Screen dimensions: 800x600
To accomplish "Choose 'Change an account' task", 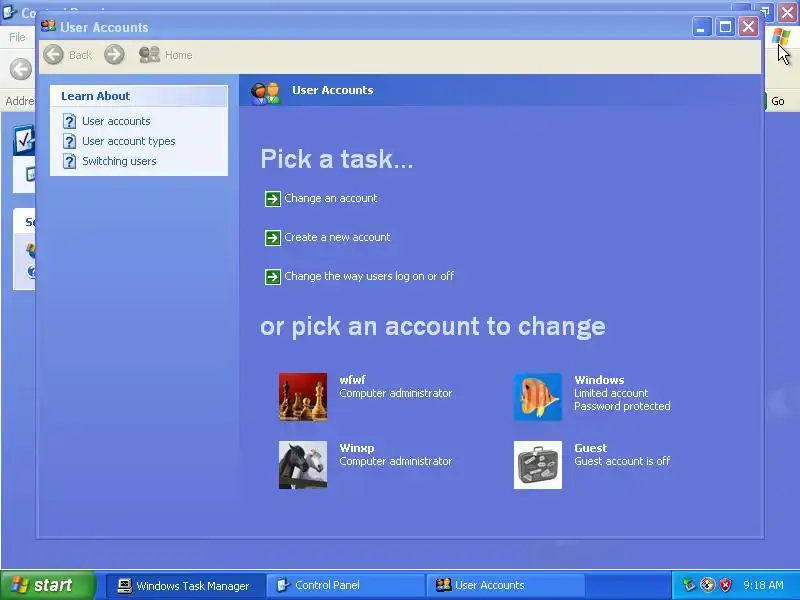I will [x=331, y=198].
